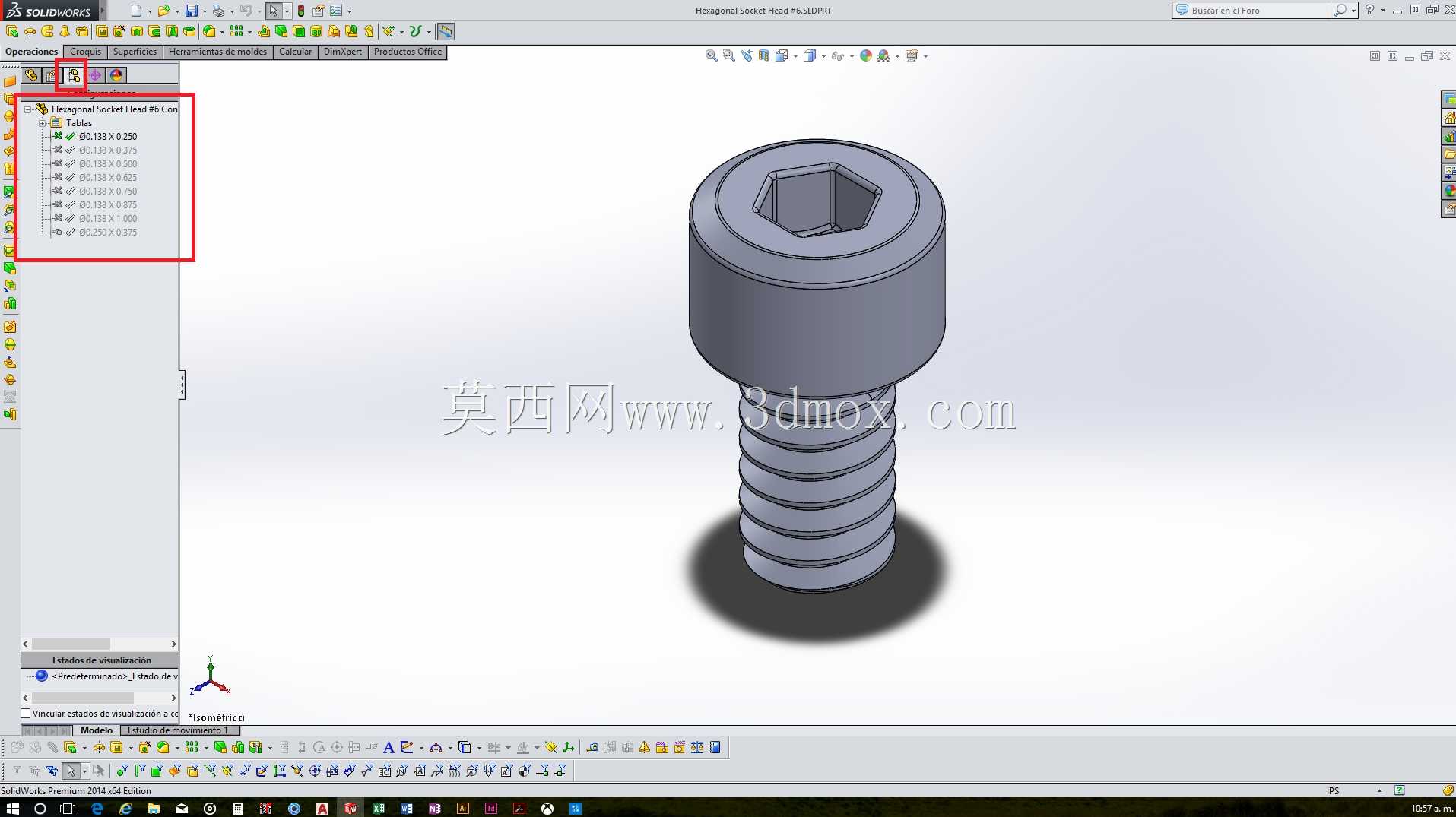Click the Mass Properties scale icon
Viewport: 1456px width, 817px height.
tap(697, 748)
